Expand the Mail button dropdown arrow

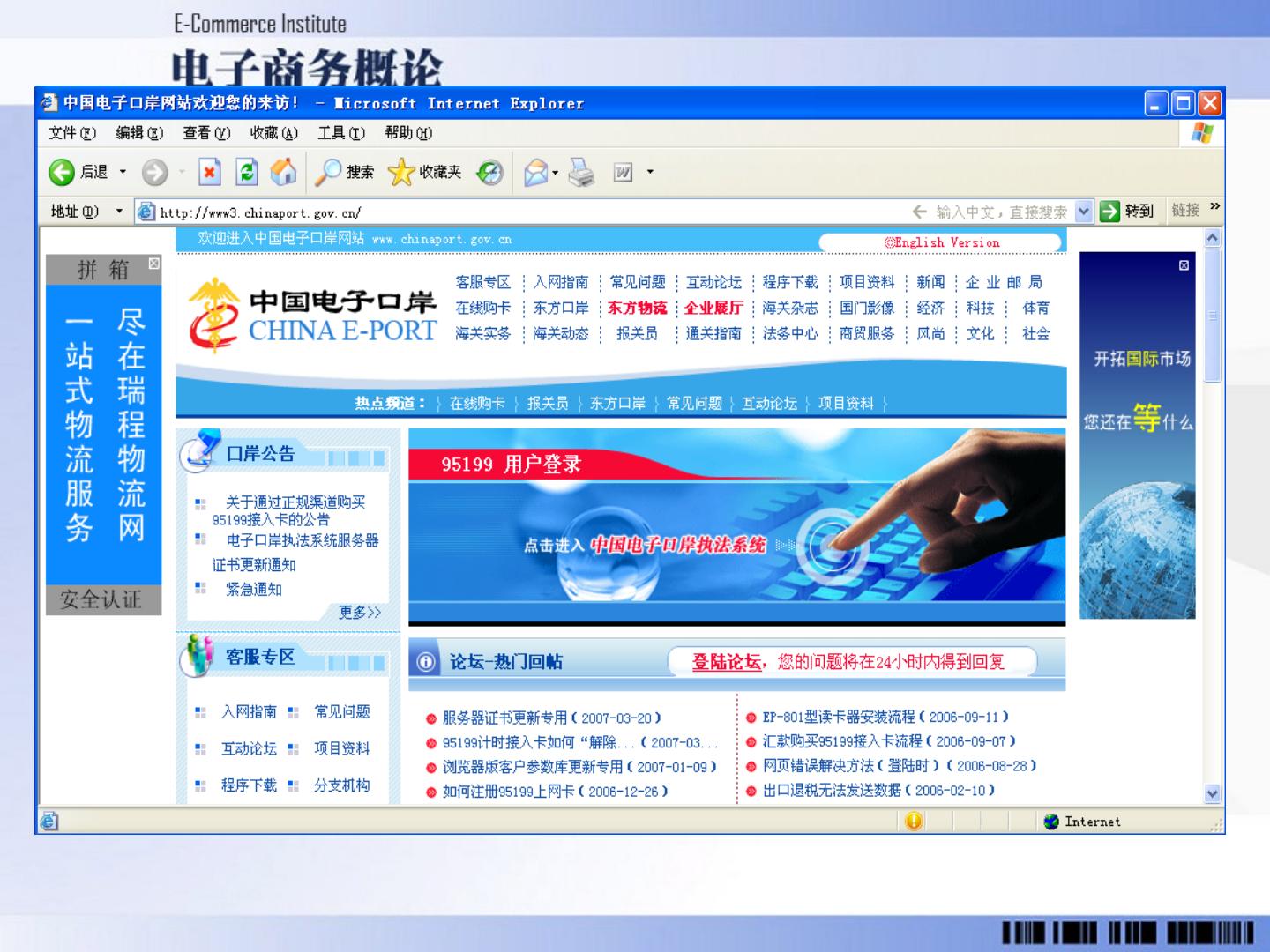coord(556,173)
